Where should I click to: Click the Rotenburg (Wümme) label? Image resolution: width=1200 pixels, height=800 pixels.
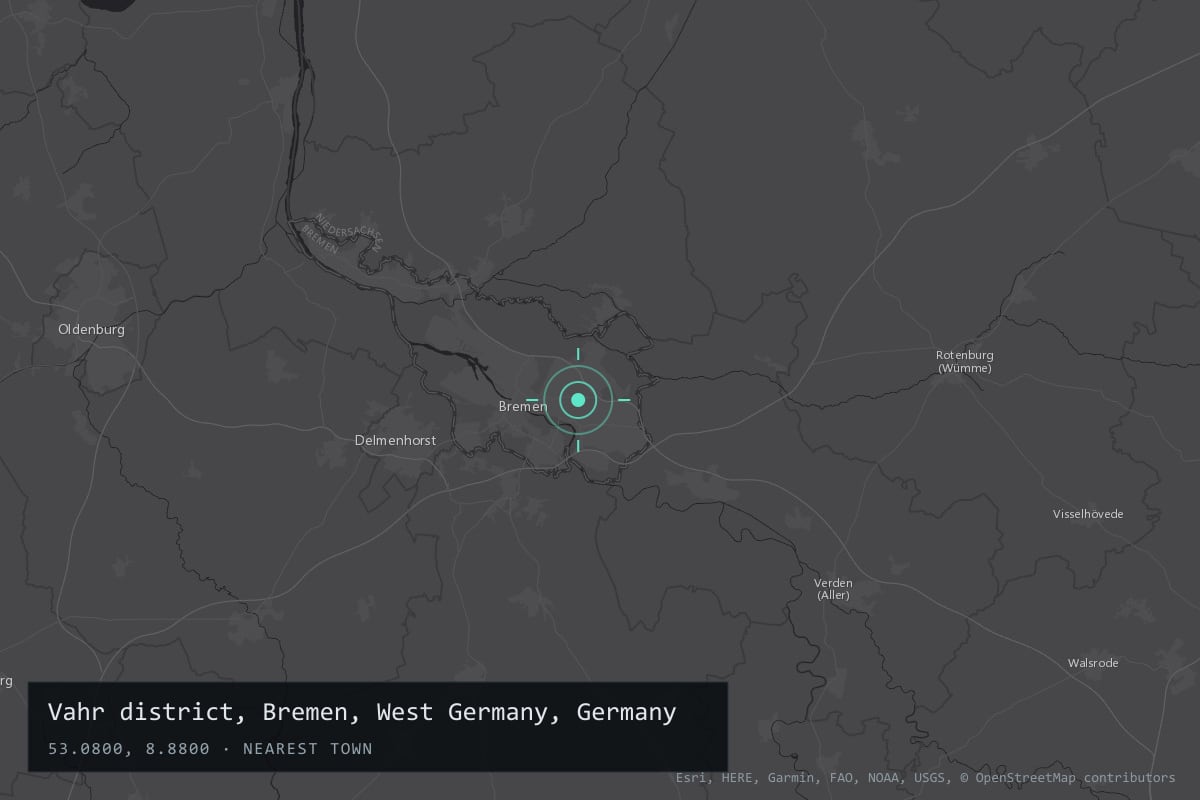click(965, 362)
